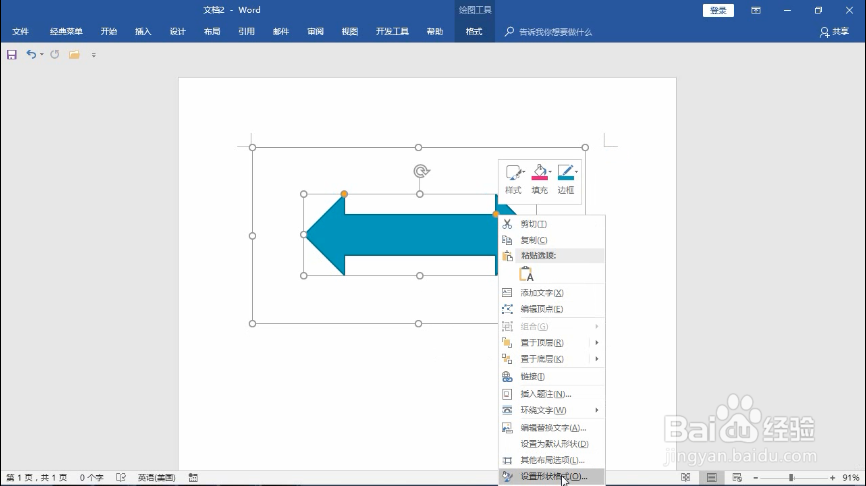
Task: Click the Redo icon
Action: [x=55, y=55]
